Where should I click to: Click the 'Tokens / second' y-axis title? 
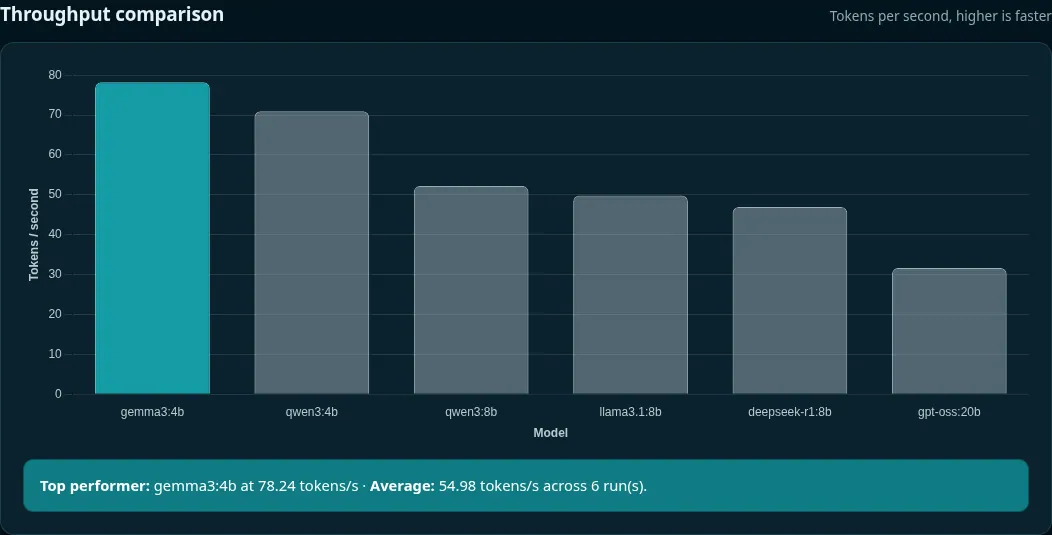click(34, 234)
